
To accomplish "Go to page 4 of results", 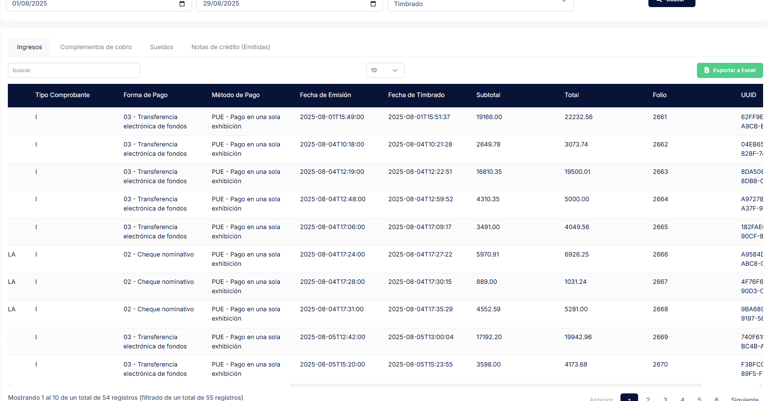I will tap(682, 399).
